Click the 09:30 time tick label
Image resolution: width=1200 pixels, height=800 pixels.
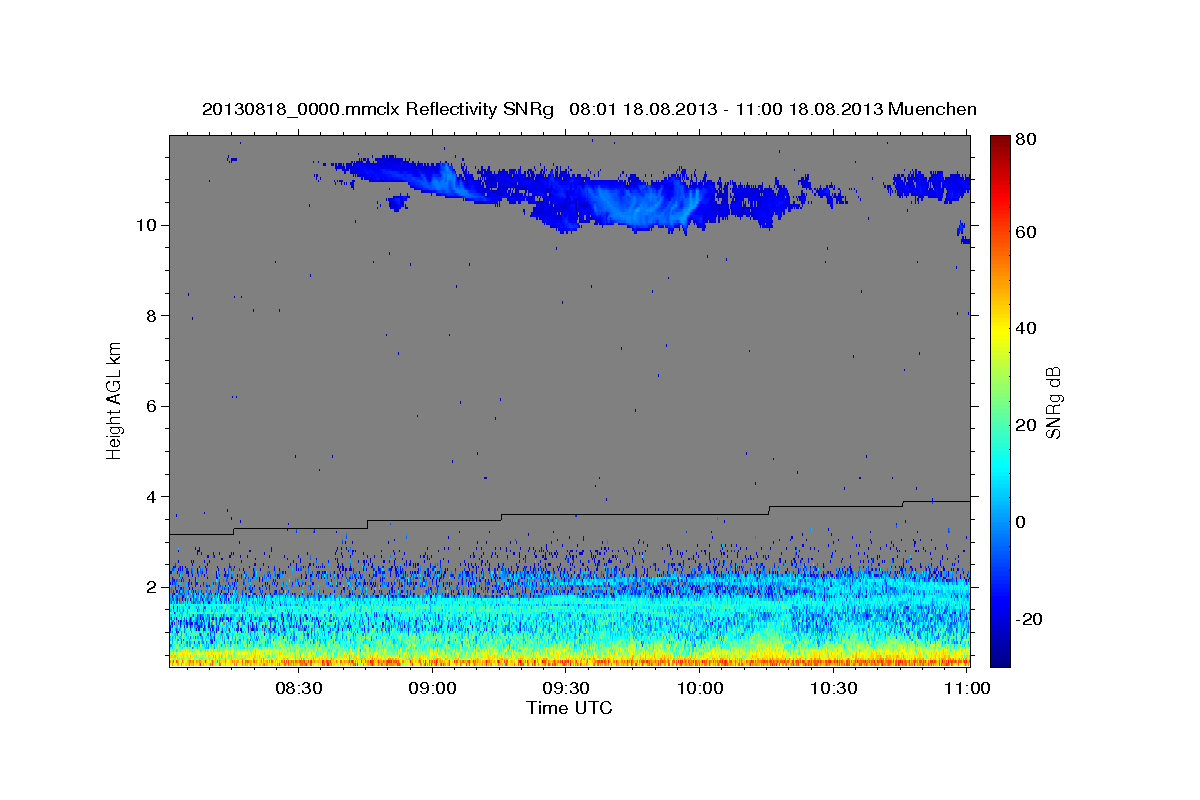click(x=566, y=688)
